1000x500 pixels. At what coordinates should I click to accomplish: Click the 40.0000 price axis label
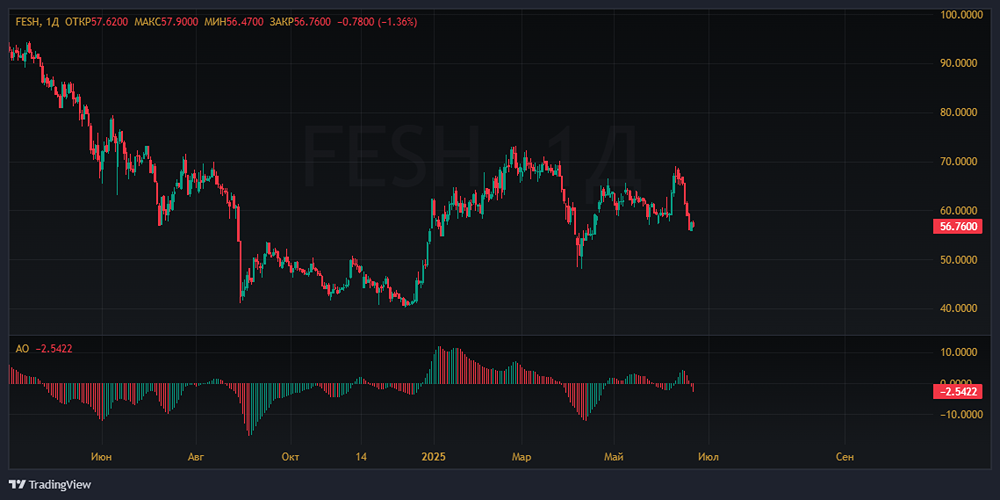[960, 308]
